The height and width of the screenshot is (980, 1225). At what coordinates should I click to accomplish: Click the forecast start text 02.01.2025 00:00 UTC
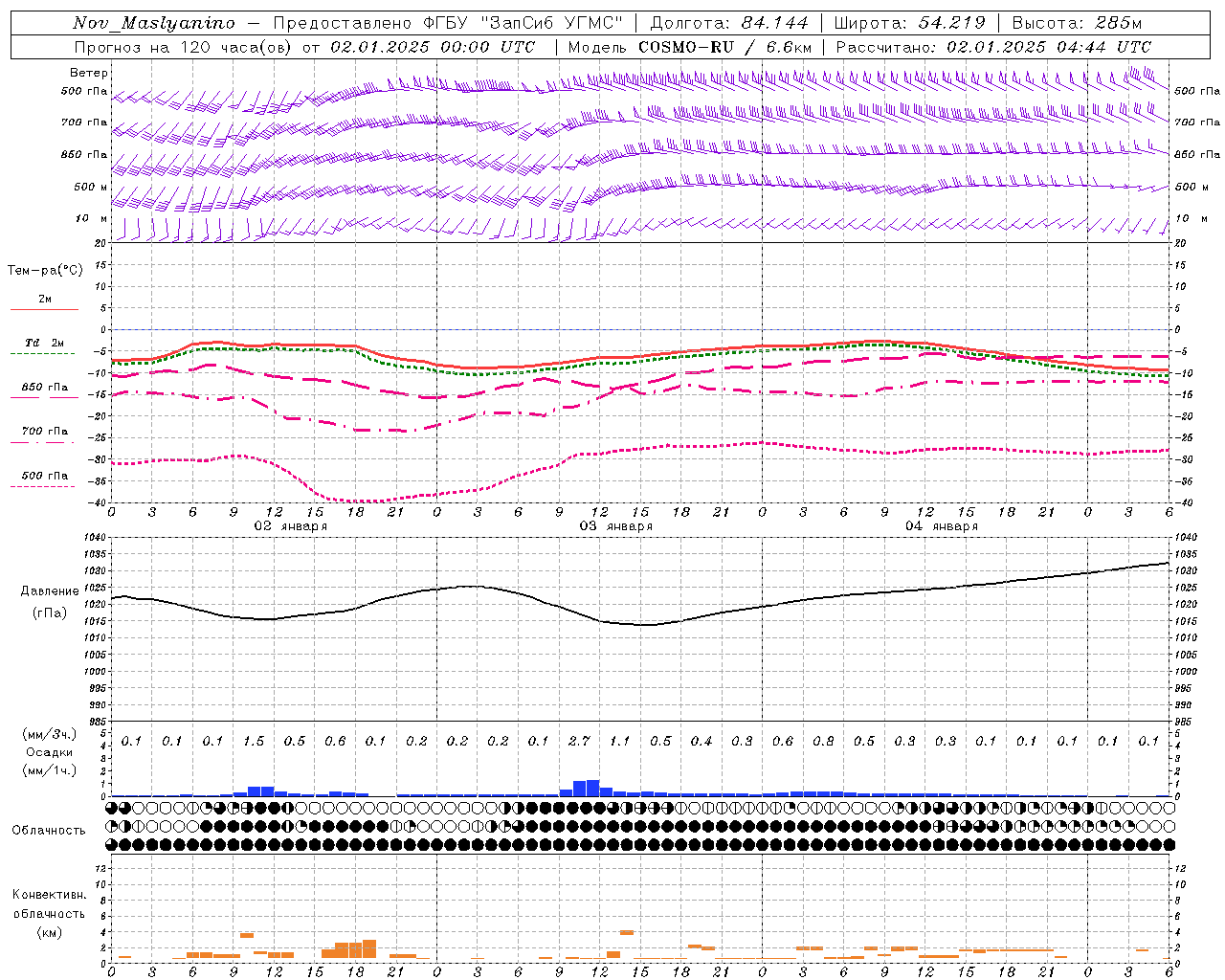[433, 47]
